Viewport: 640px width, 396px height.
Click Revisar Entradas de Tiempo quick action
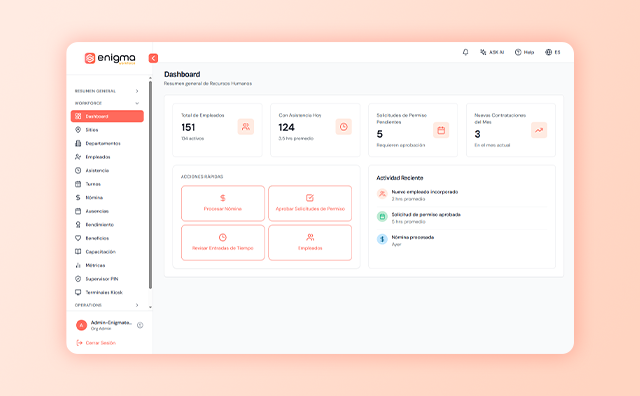(223, 242)
